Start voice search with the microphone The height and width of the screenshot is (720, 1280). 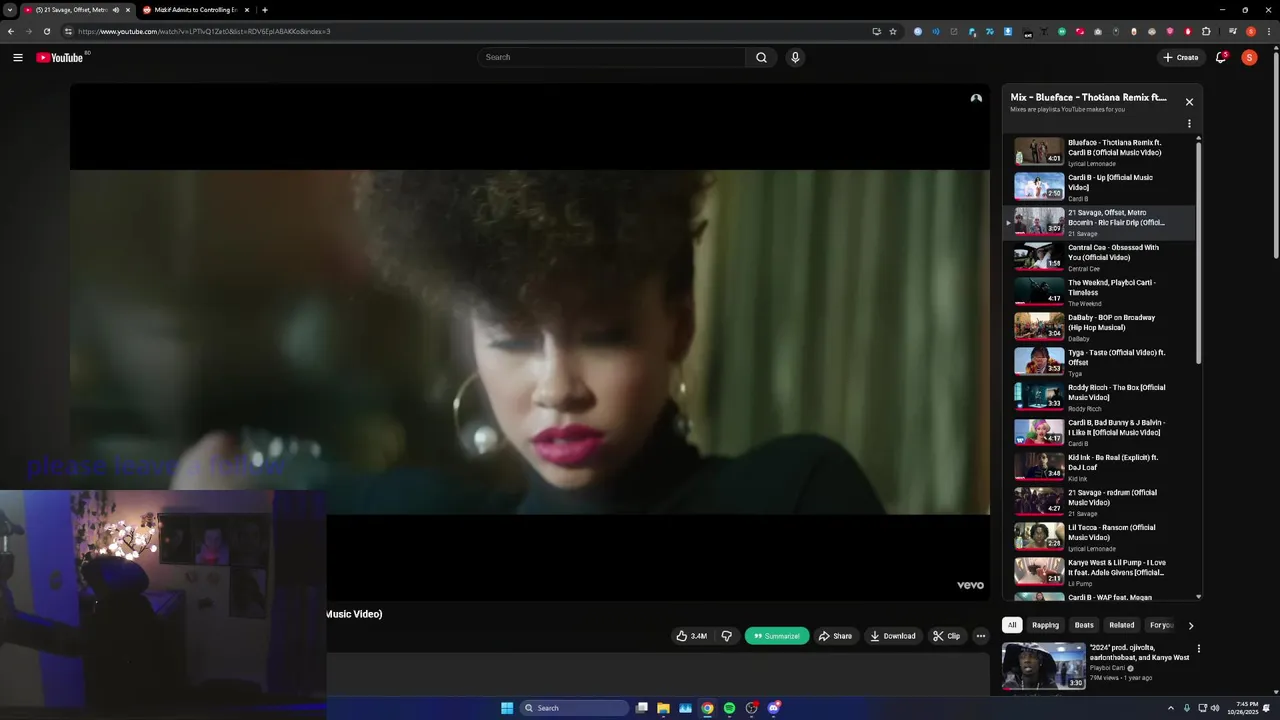(x=795, y=57)
